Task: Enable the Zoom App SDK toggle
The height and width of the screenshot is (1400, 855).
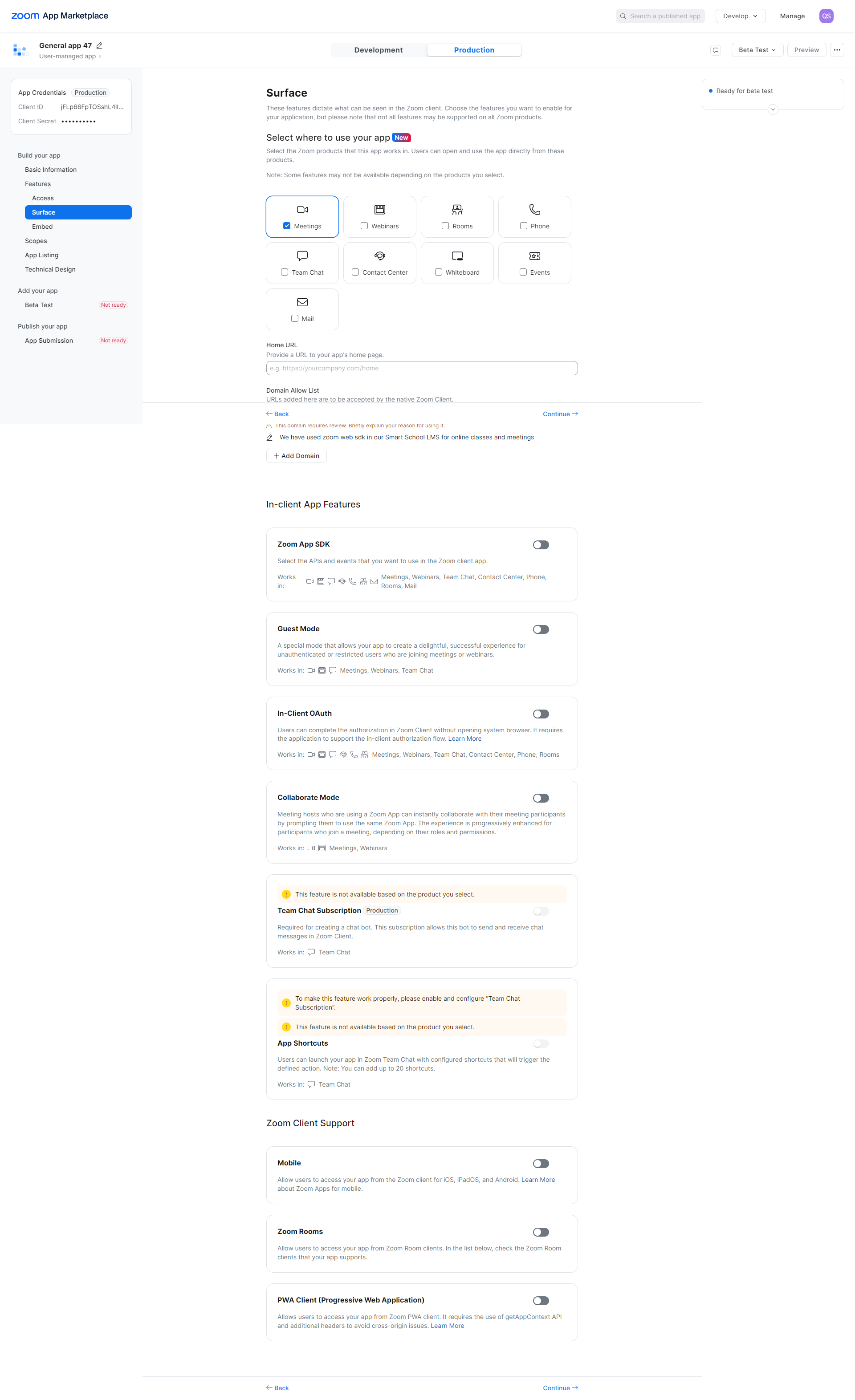Action: (541, 545)
